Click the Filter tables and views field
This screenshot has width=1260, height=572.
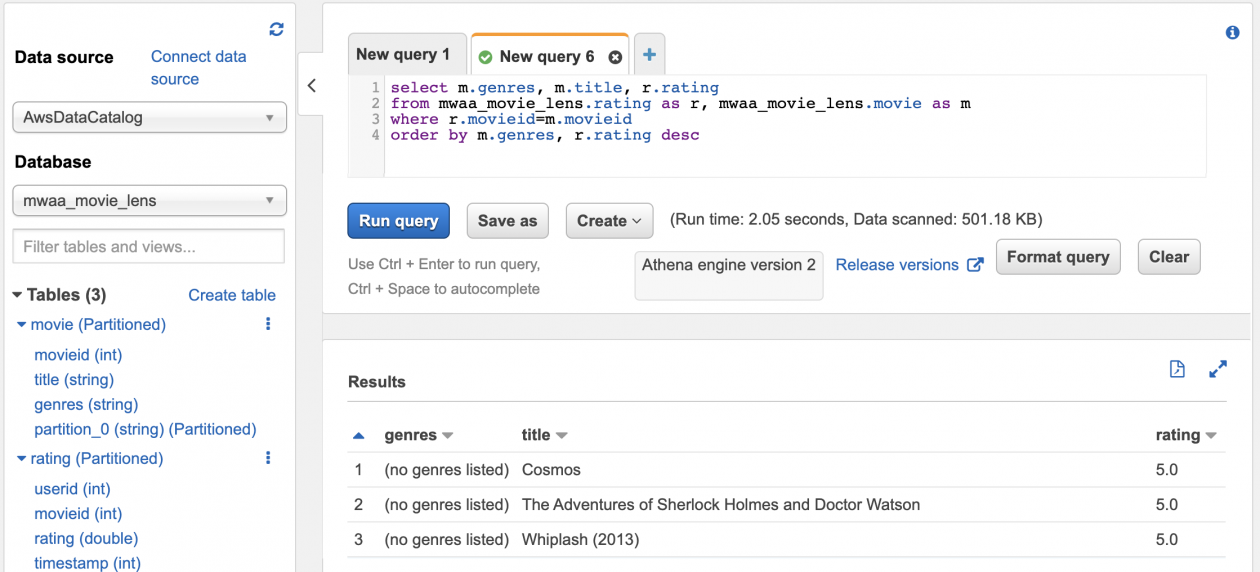(148, 247)
